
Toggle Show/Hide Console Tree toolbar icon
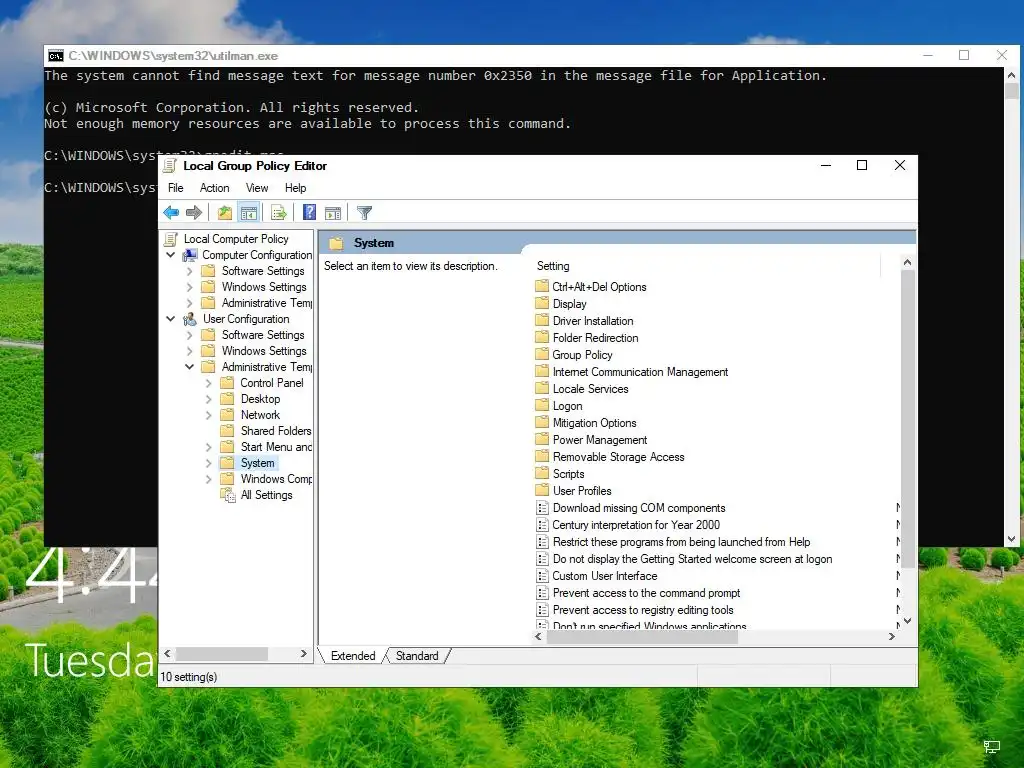point(249,212)
